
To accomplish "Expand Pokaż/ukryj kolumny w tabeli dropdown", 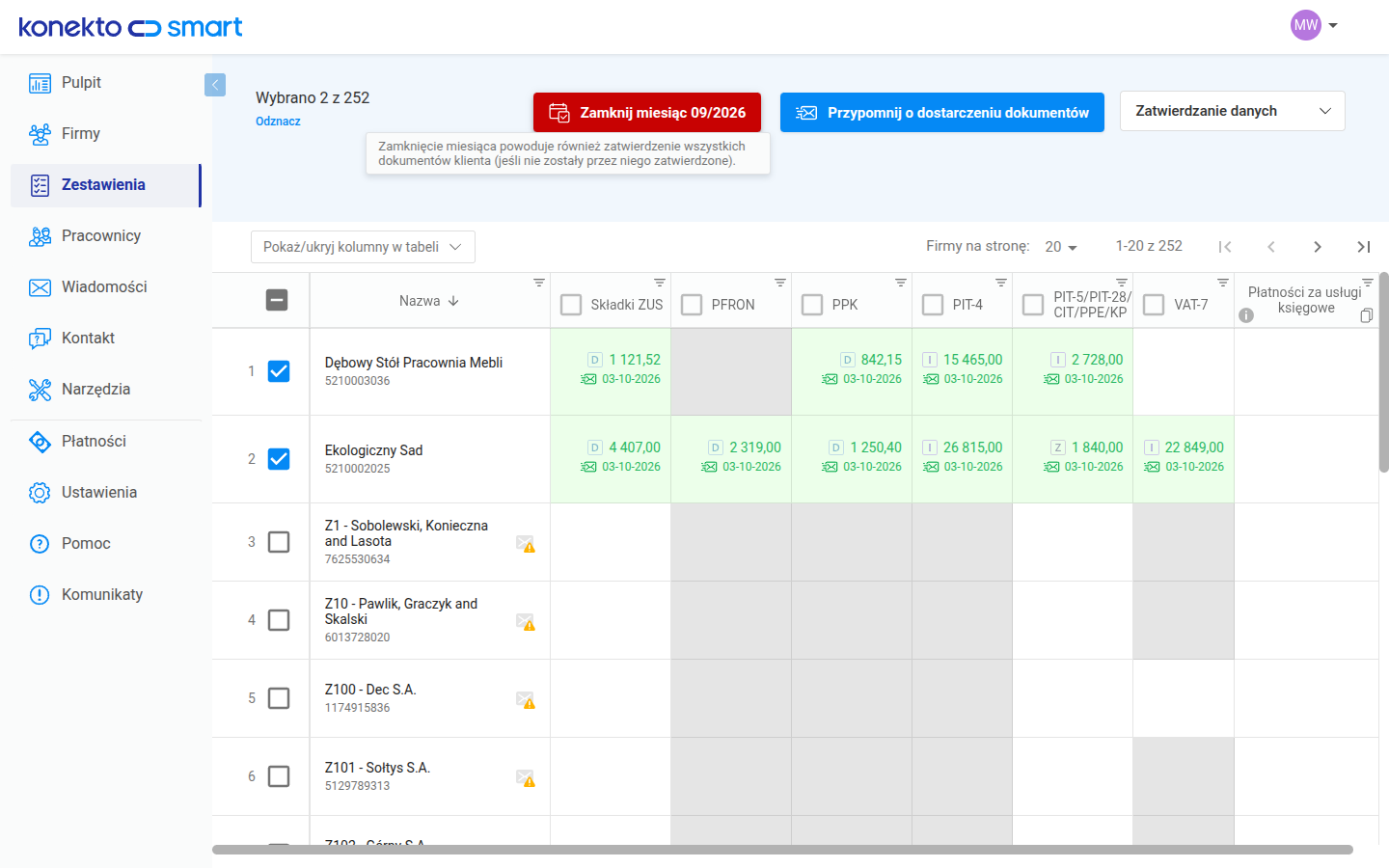I will pyautogui.click(x=363, y=247).
